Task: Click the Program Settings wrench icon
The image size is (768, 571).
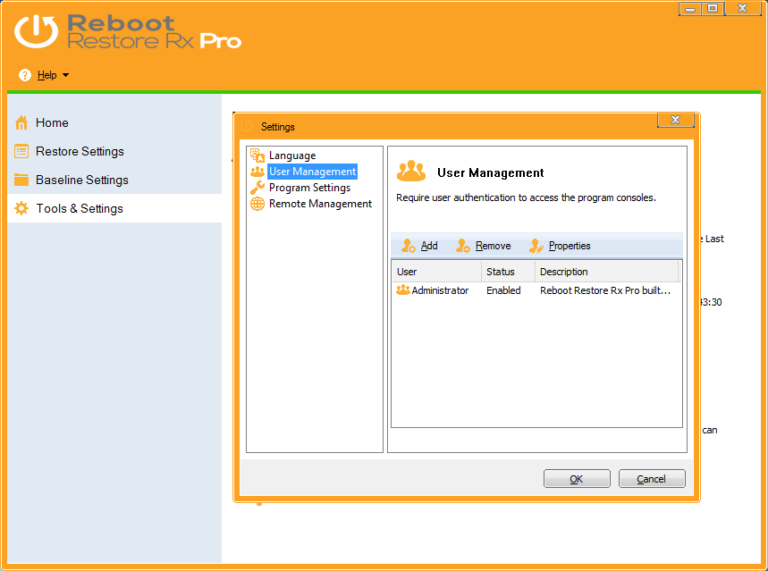Action: point(257,188)
